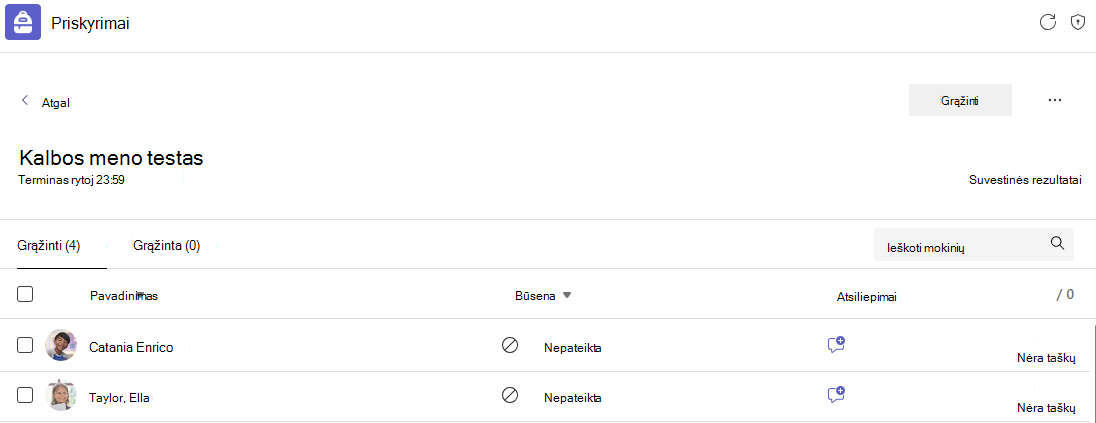Check the box next to Catania Enrico
Viewport: 1096px width, 423px height.
[25, 345]
